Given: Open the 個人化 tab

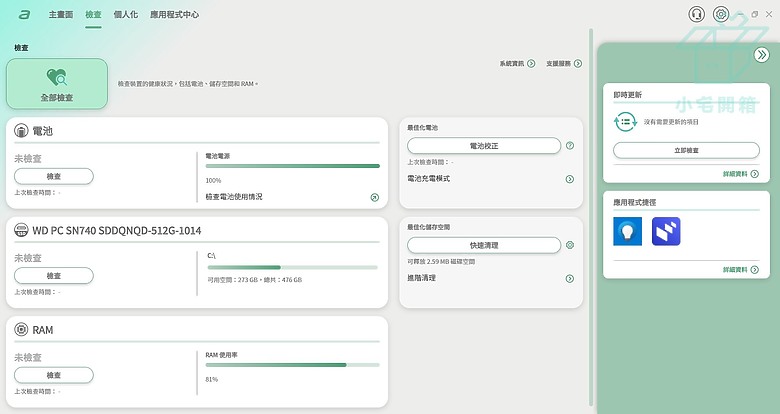Looking at the screenshot, I should point(125,14).
